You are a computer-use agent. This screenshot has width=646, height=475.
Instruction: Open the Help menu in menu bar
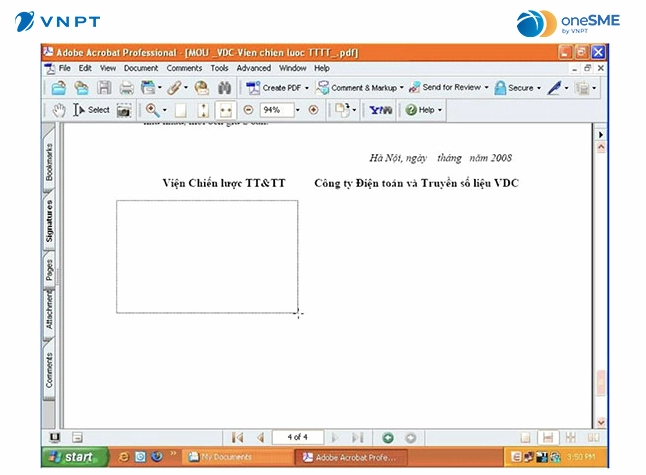click(322, 68)
